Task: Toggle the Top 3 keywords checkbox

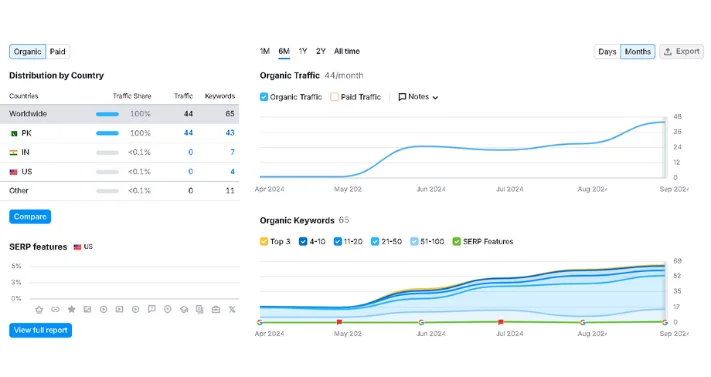Action: pyautogui.click(x=264, y=242)
